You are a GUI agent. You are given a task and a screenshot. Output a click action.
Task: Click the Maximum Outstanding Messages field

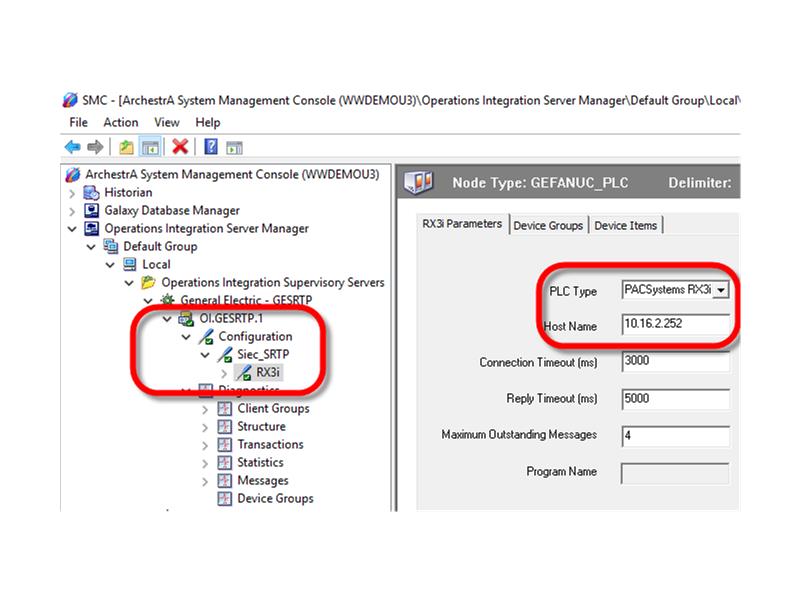(676, 436)
